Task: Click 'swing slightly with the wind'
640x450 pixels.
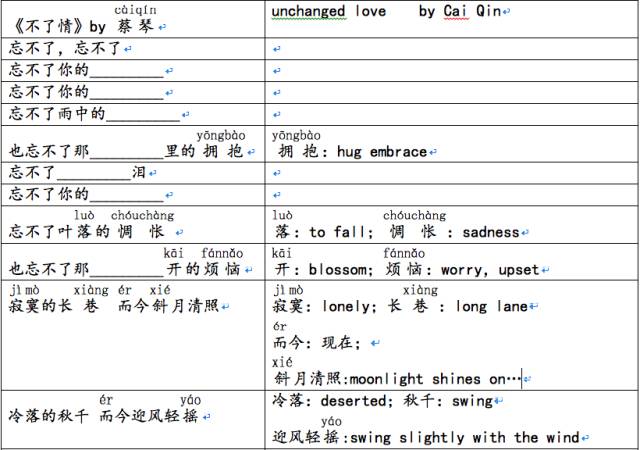Action: (465, 438)
